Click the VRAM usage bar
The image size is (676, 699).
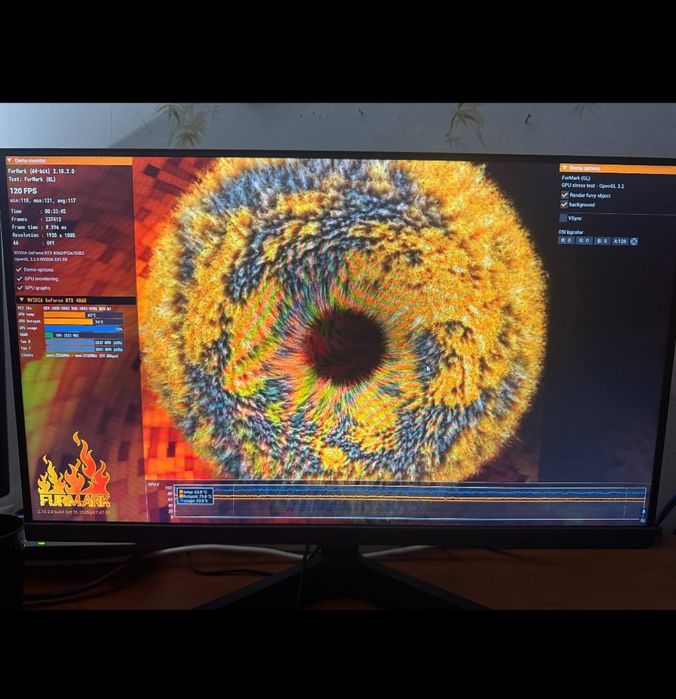coord(83,335)
